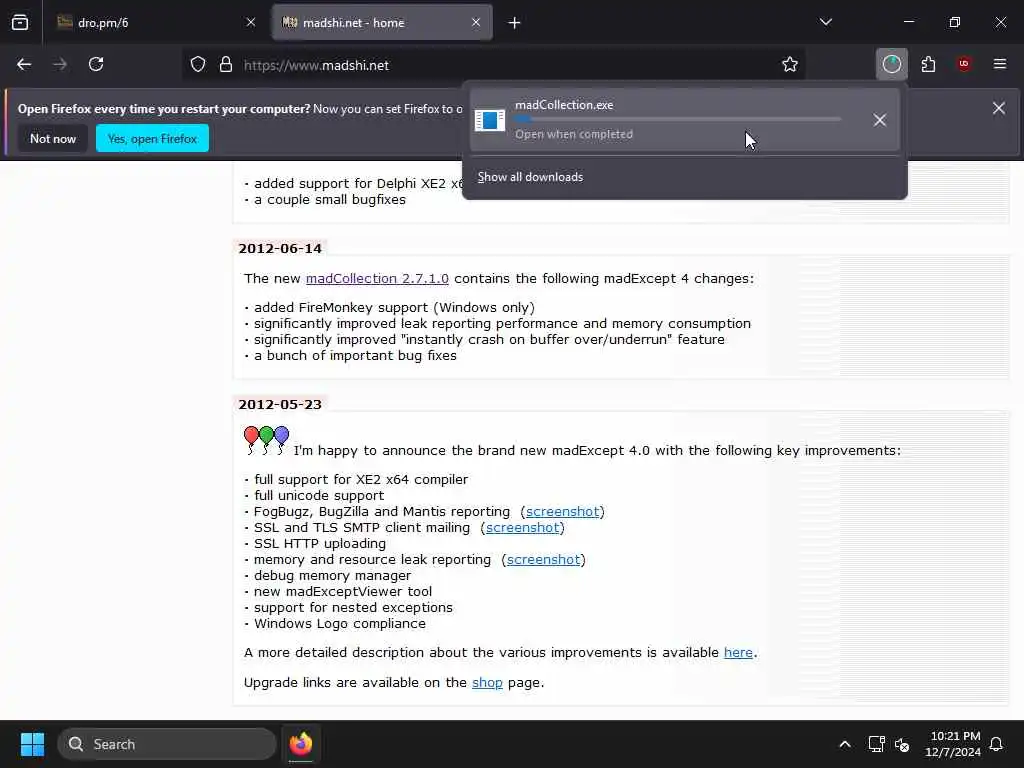Screen dimensions: 1024x768
Task: Click the 2012-05-23 date heading
Action: pyautogui.click(x=280, y=405)
